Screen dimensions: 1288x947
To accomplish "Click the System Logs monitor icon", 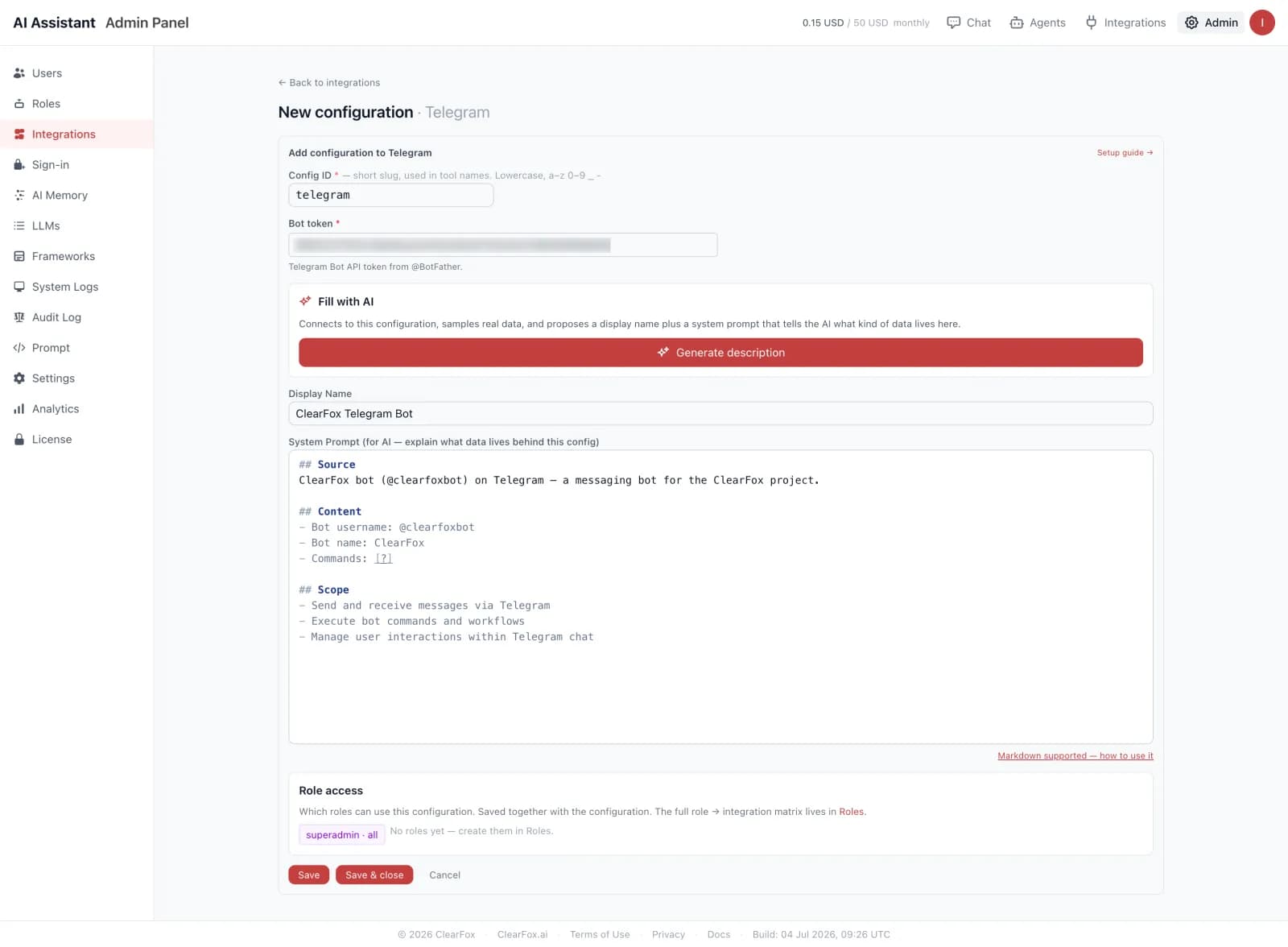I will [19, 287].
